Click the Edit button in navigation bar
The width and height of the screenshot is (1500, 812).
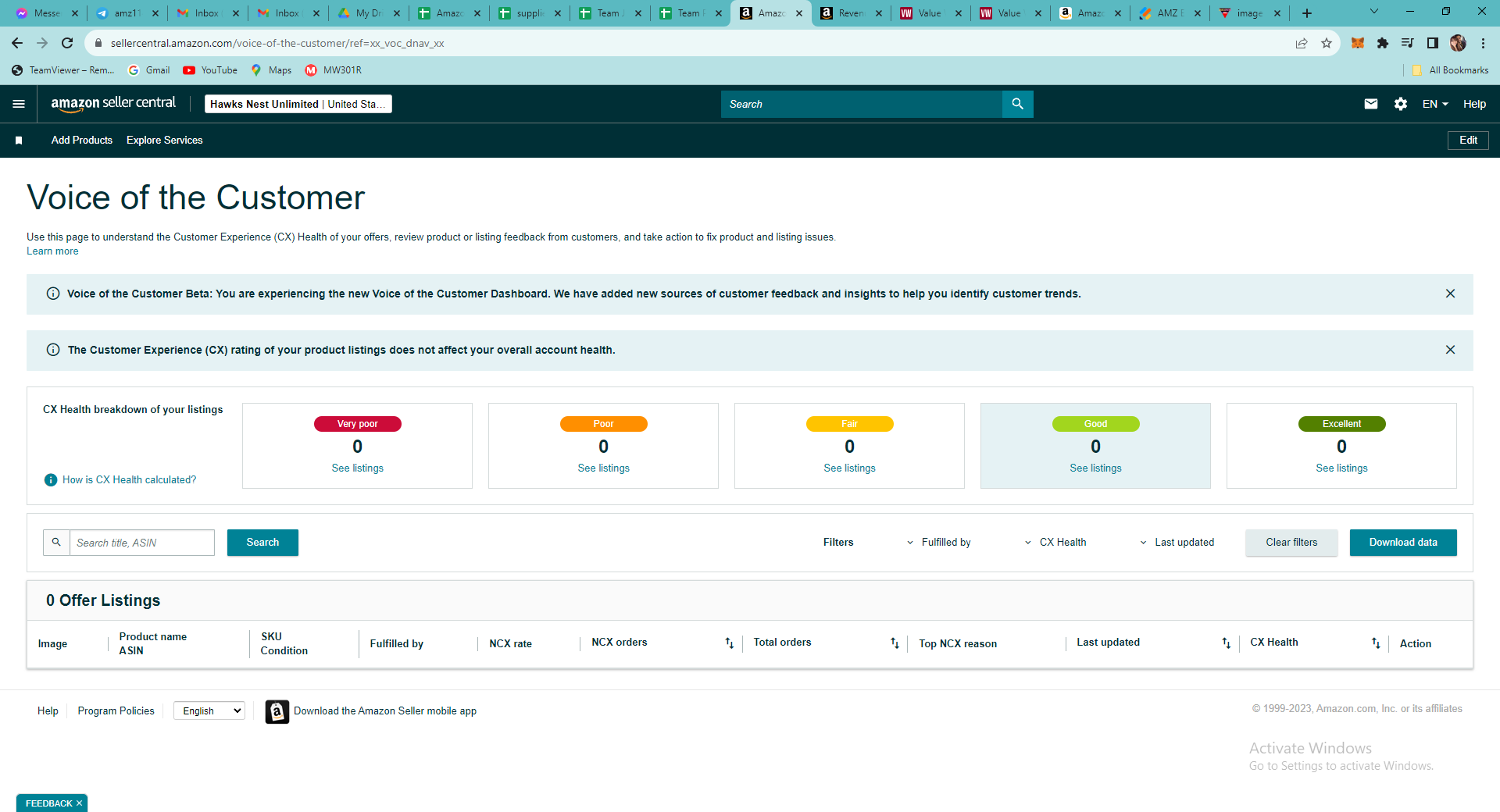(x=1468, y=141)
